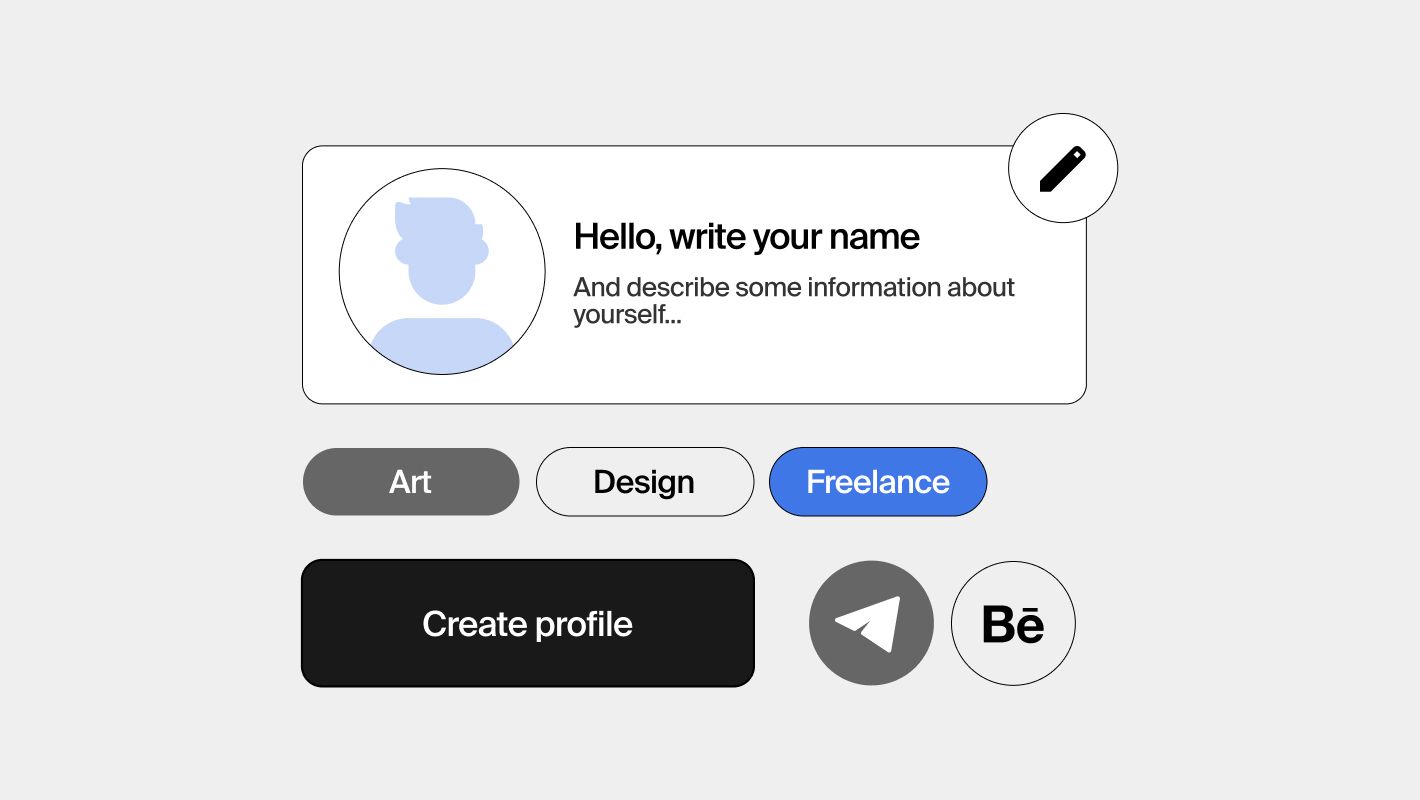Click the pencil edit icon
The width and height of the screenshot is (1420, 800).
coord(1062,169)
